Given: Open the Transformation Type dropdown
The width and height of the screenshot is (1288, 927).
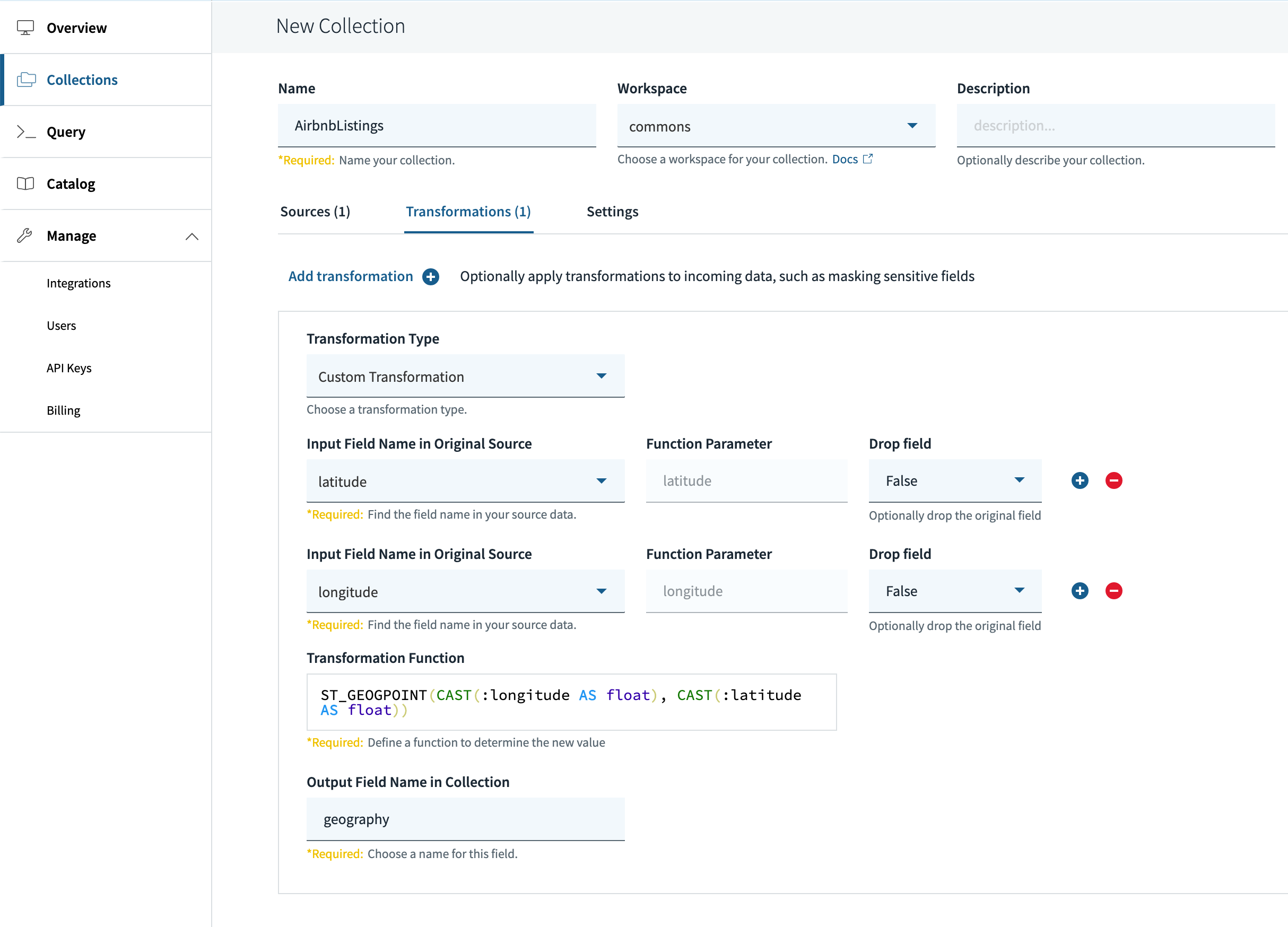Looking at the screenshot, I should pos(465,377).
